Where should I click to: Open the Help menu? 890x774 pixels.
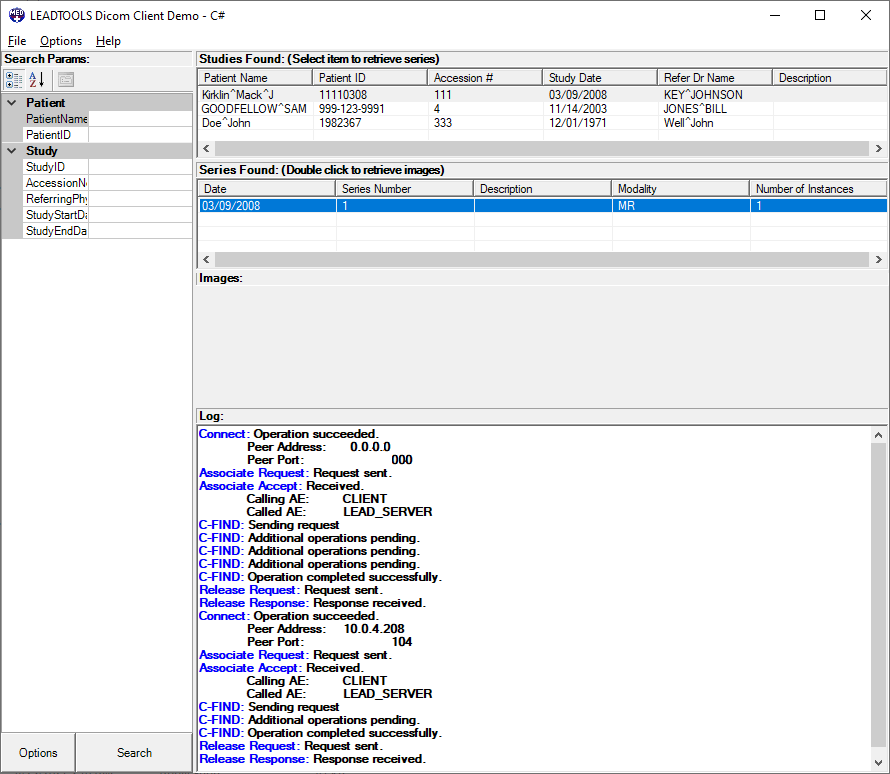pos(108,41)
